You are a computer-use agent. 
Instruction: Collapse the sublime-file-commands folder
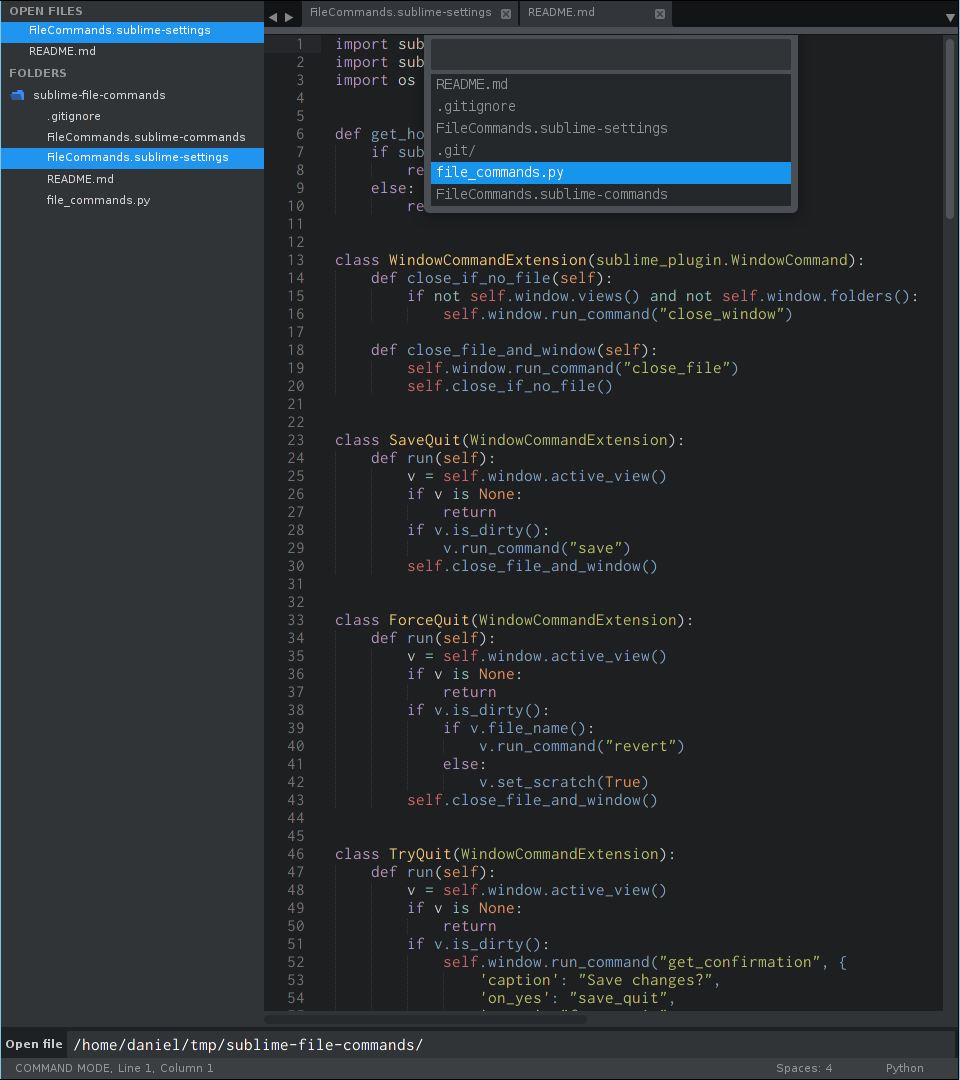(x=99, y=95)
